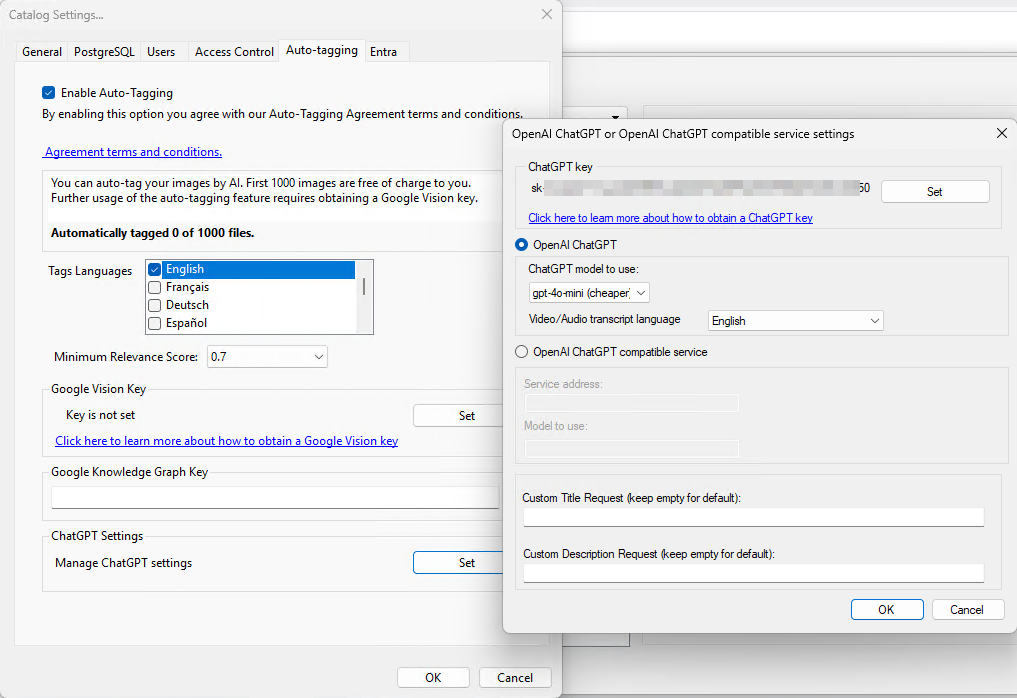Check the Deutsch tag language box
1017x698 pixels.
point(155,305)
